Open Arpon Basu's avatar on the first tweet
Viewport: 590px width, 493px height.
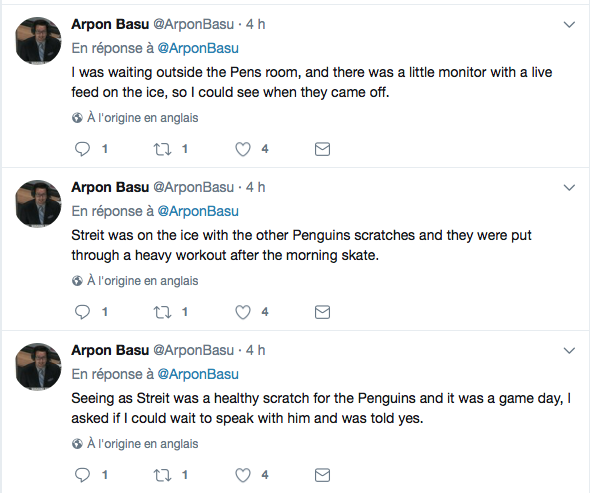tap(38, 40)
